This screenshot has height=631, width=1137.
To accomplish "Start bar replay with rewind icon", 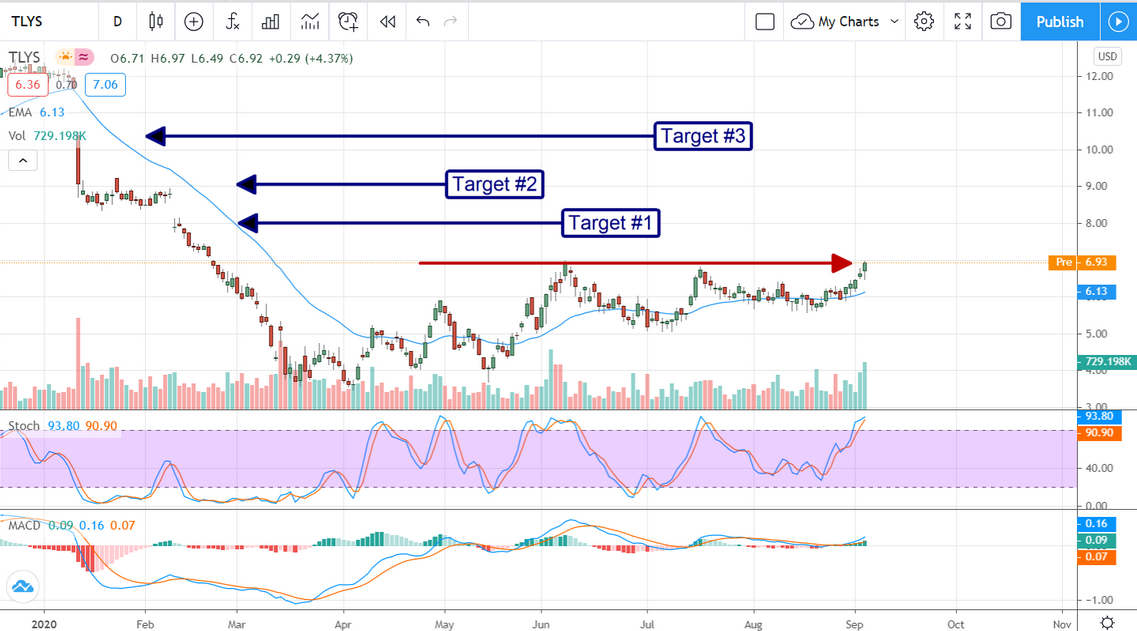I will [x=387, y=22].
